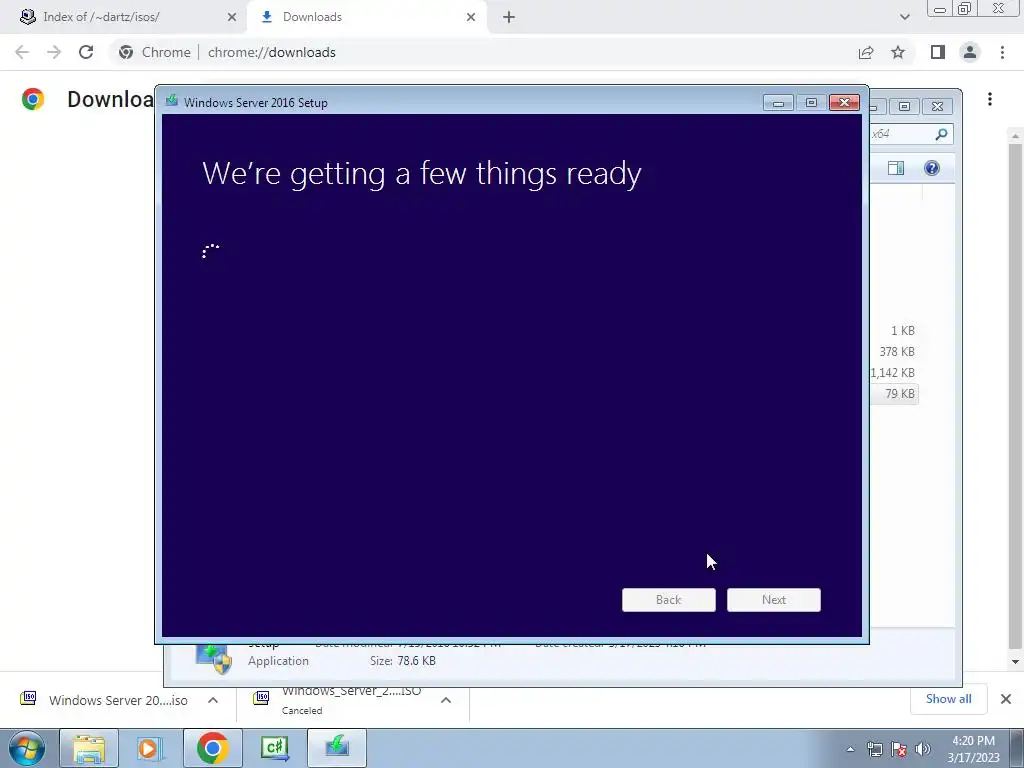
Task: Reload the Chrome page
Action: 86,52
